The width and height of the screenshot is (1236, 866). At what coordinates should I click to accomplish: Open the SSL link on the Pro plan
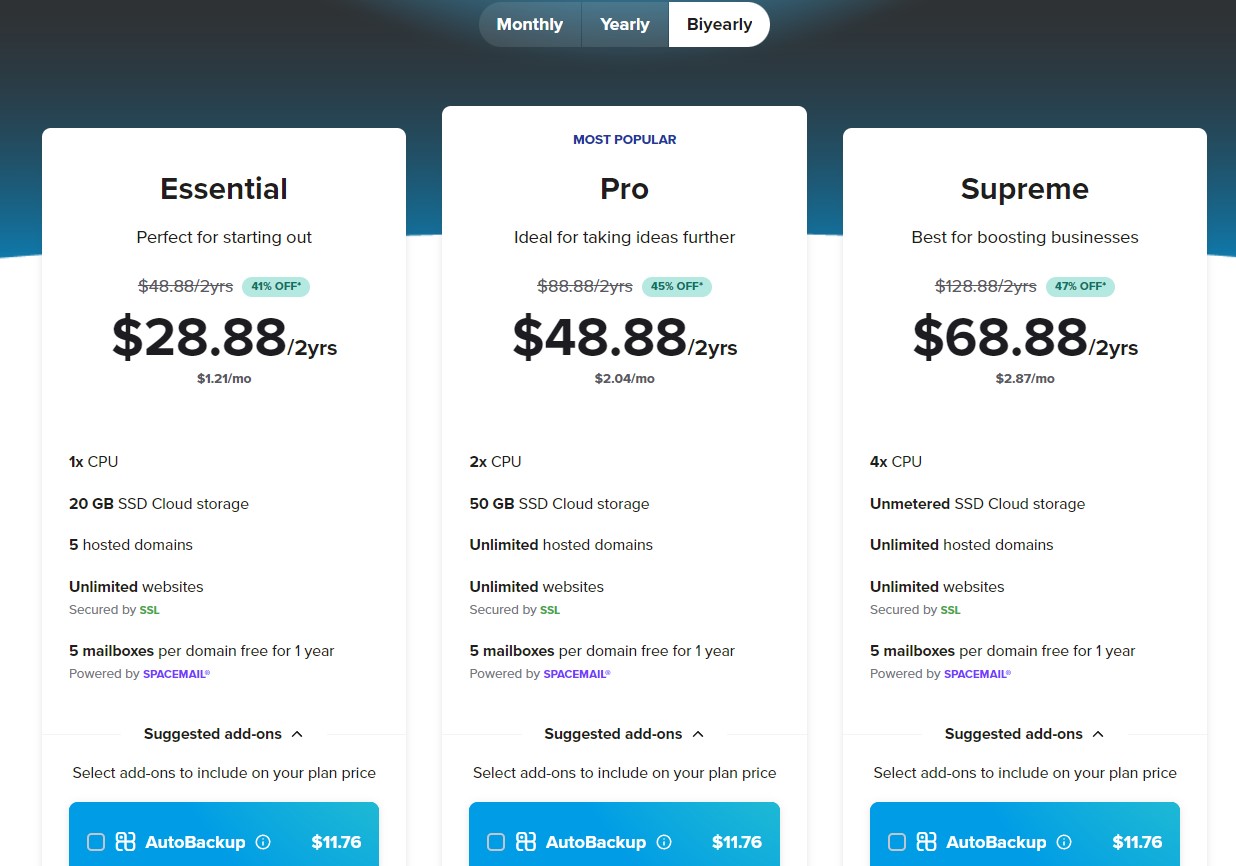(x=549, y=610)
